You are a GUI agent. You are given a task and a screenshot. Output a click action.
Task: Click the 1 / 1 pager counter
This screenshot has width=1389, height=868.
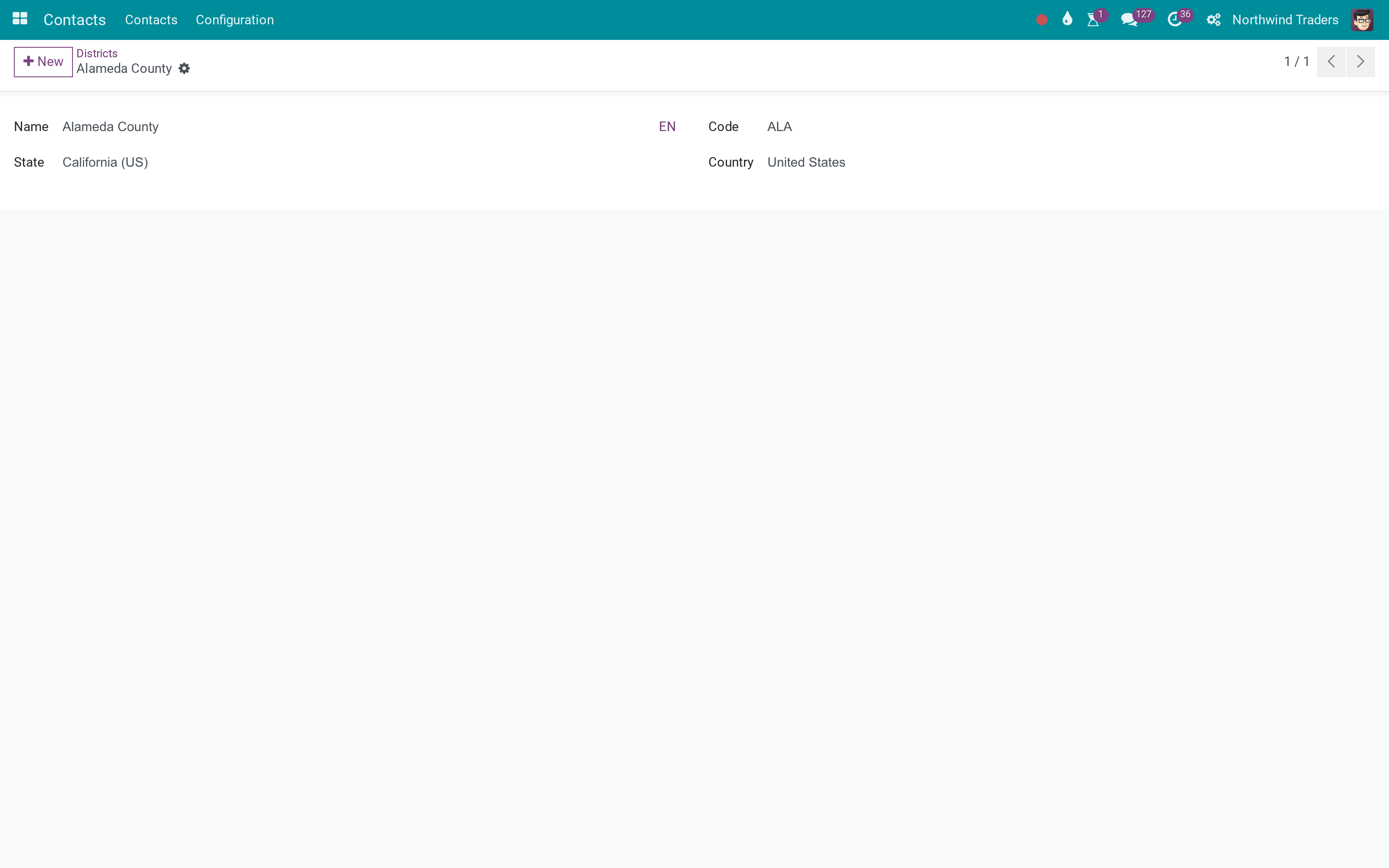tap(1297, 62)
